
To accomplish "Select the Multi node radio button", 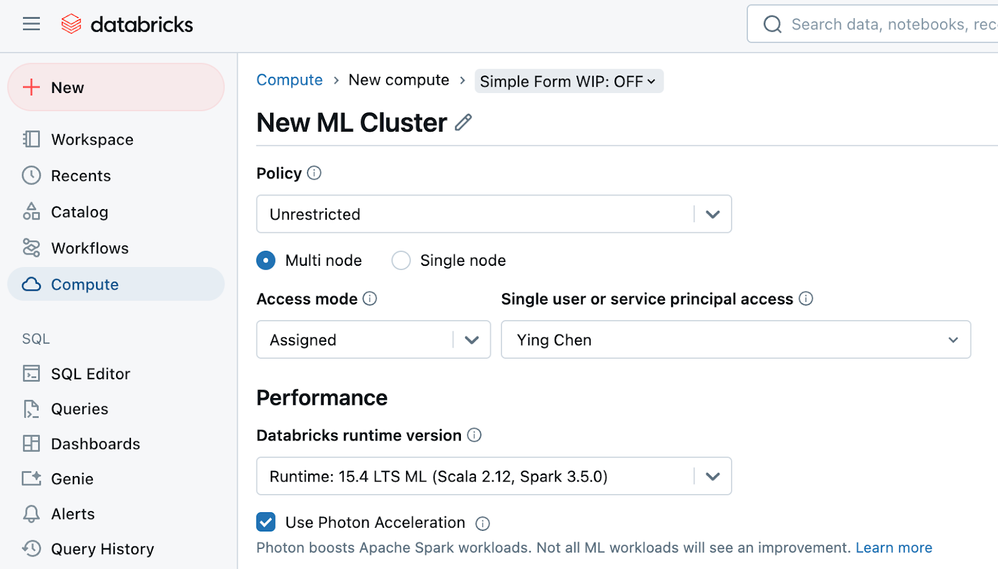I will click(266, 261).
